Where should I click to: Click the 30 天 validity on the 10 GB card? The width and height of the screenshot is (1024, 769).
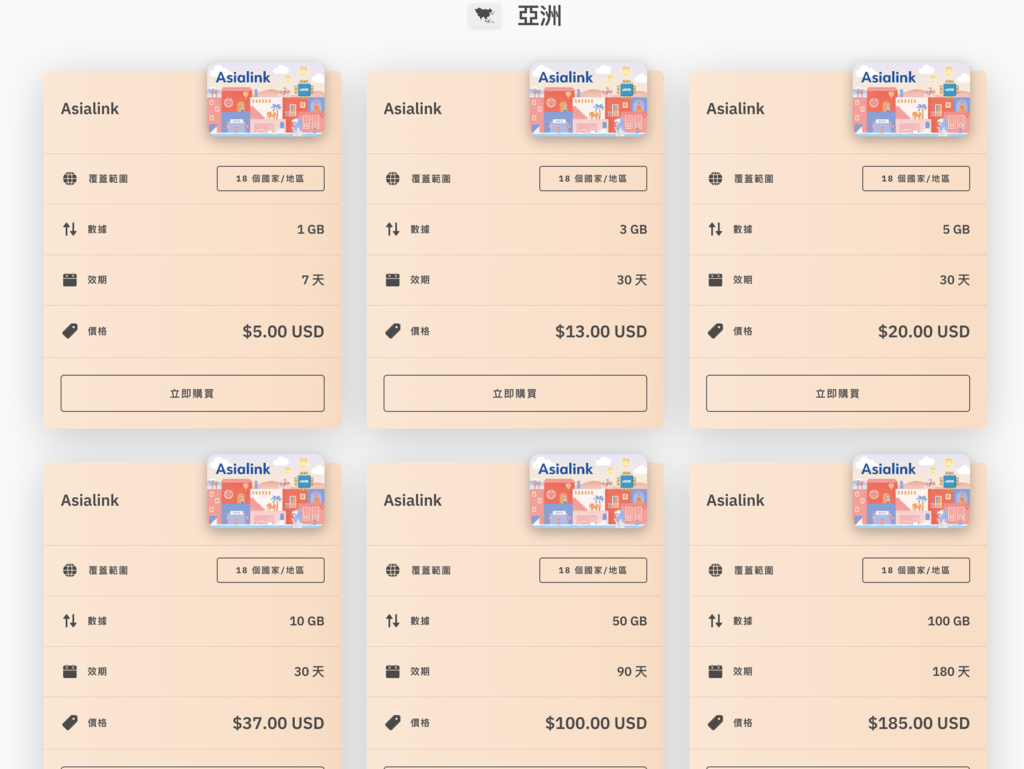[x=309, y=672]
